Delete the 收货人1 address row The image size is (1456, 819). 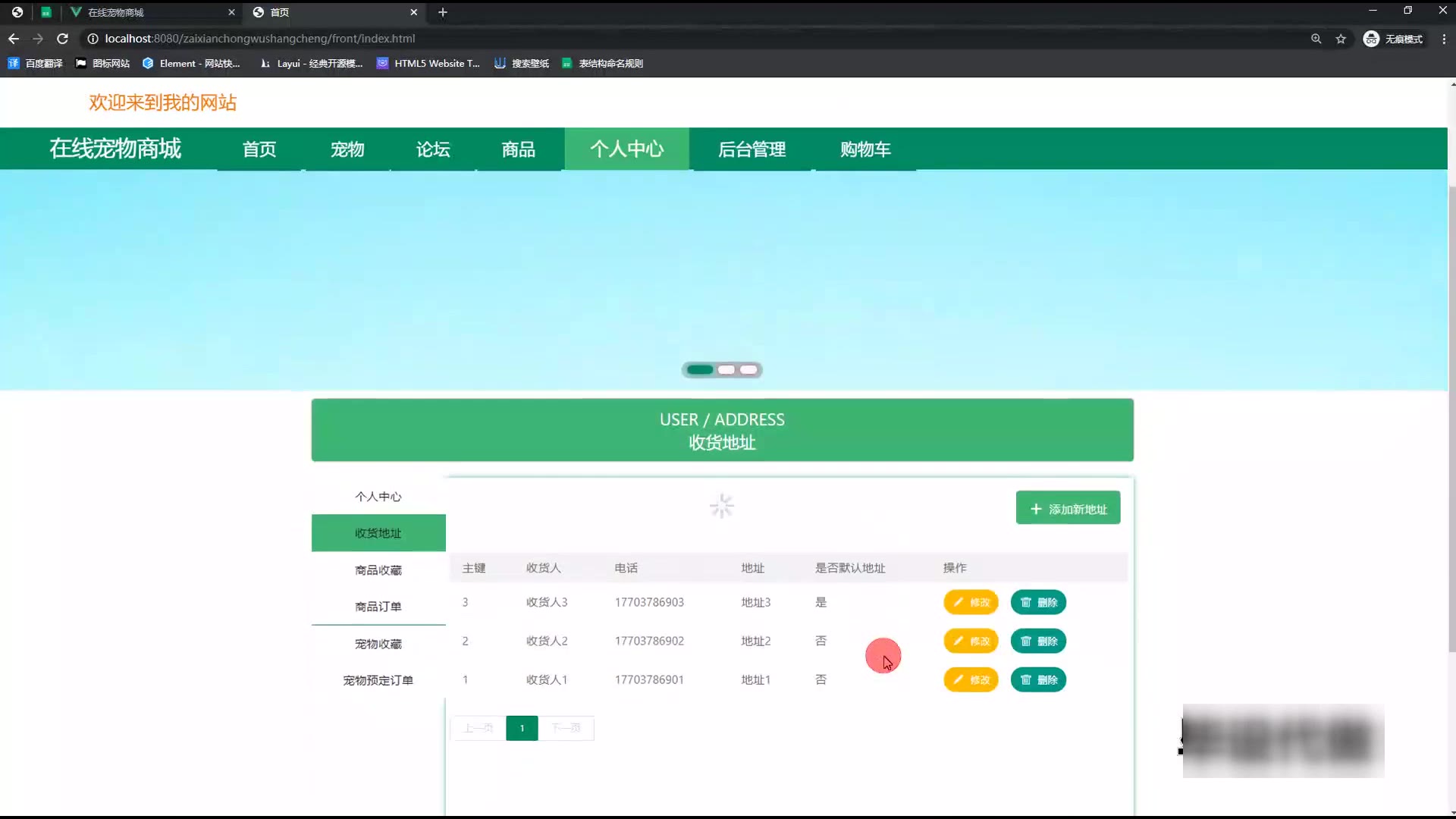click(1038, 680)
